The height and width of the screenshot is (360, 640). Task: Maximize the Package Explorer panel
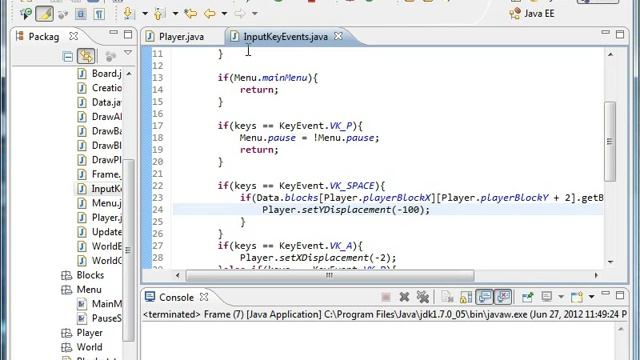pyautogui.click(x=128, y=34)
